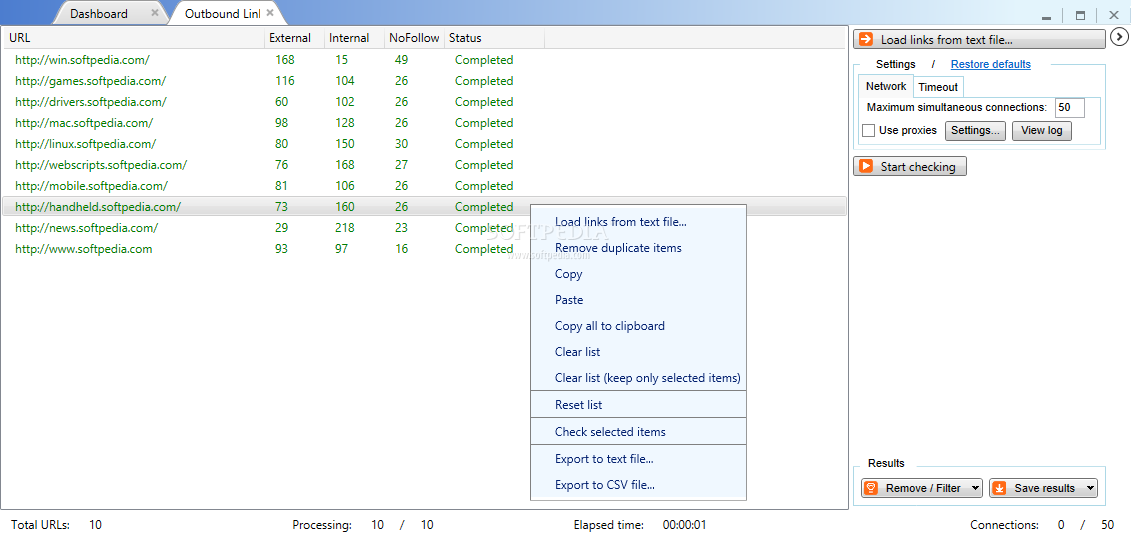Image resolution: width=1131 pixels, height=538 pixels.
Task: Close the Outbound Links tab with its X
Action: click(x=270, y=13)
